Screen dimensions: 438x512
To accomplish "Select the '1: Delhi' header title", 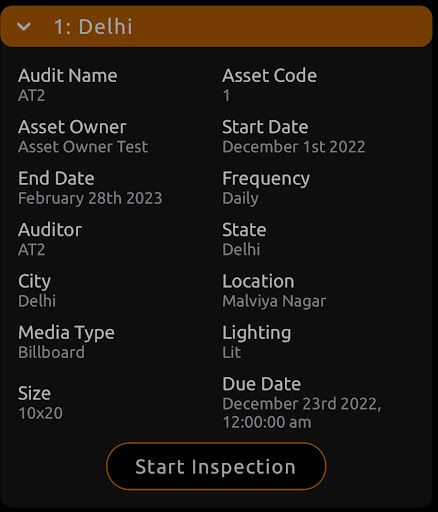I will (93, 27).
